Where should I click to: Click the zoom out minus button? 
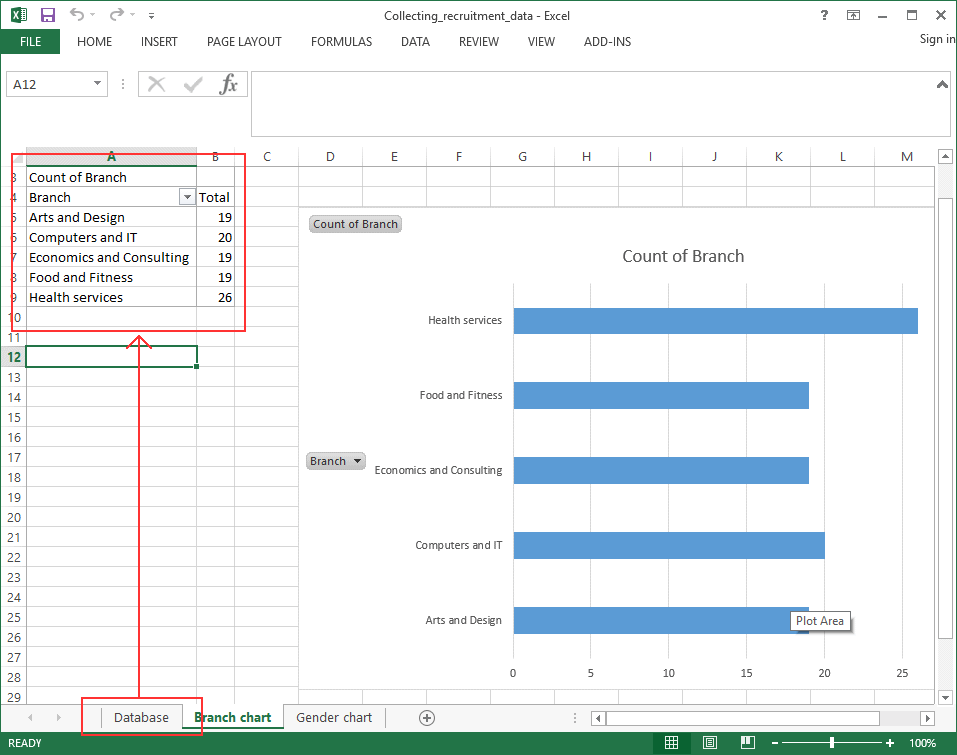pyautogui.click(x=775, y=743)
